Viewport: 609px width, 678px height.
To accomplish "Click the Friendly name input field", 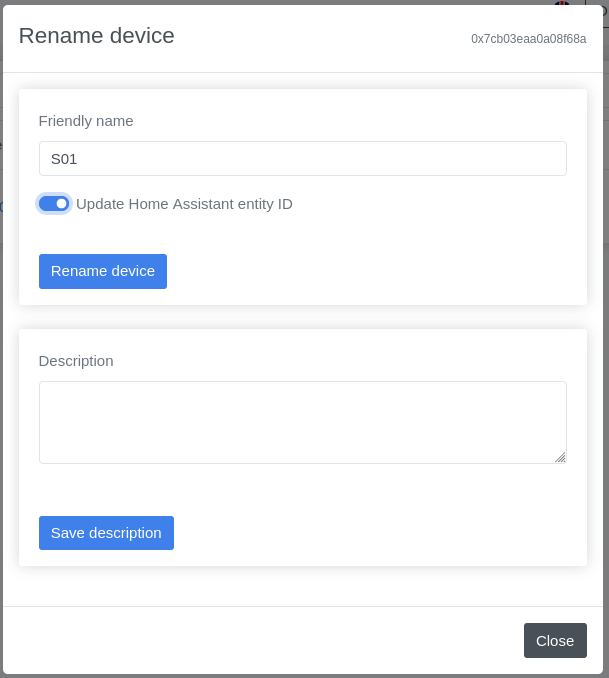I will tap(303, 158).
